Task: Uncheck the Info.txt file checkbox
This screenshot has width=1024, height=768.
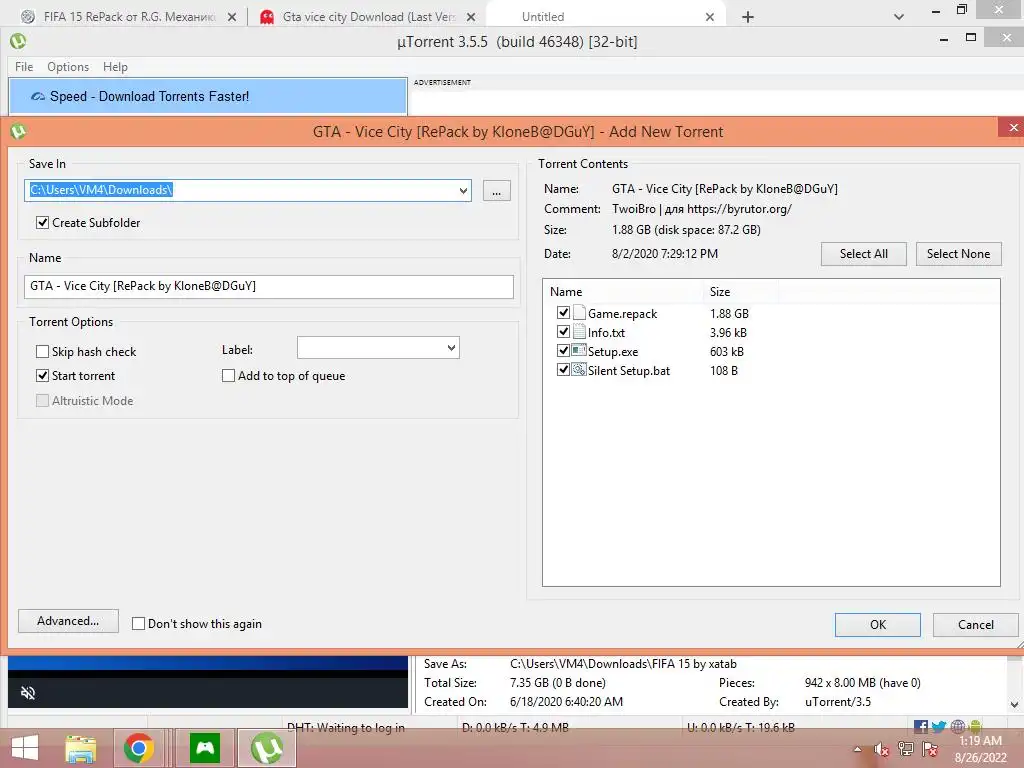Action: 563,332
